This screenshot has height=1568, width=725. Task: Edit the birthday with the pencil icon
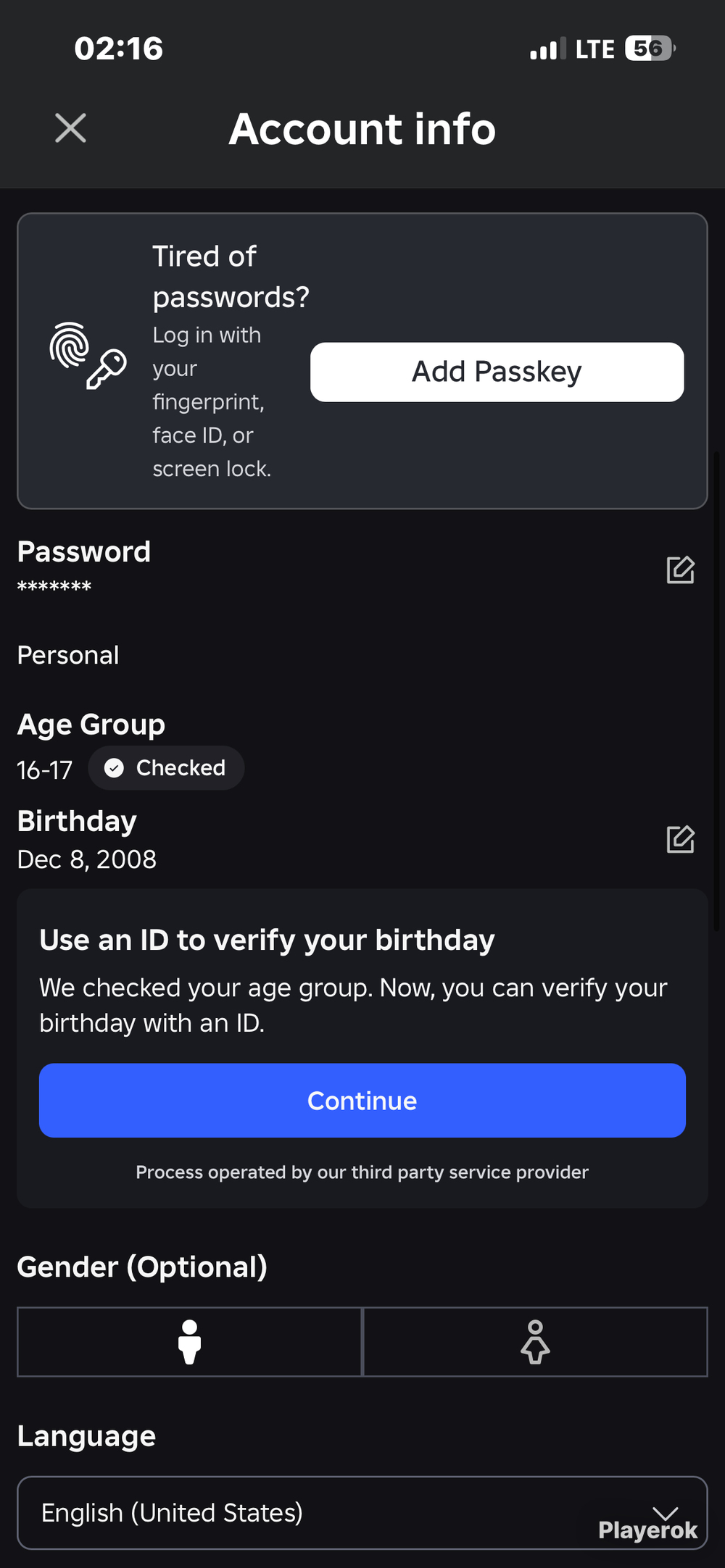click(680, 839)
